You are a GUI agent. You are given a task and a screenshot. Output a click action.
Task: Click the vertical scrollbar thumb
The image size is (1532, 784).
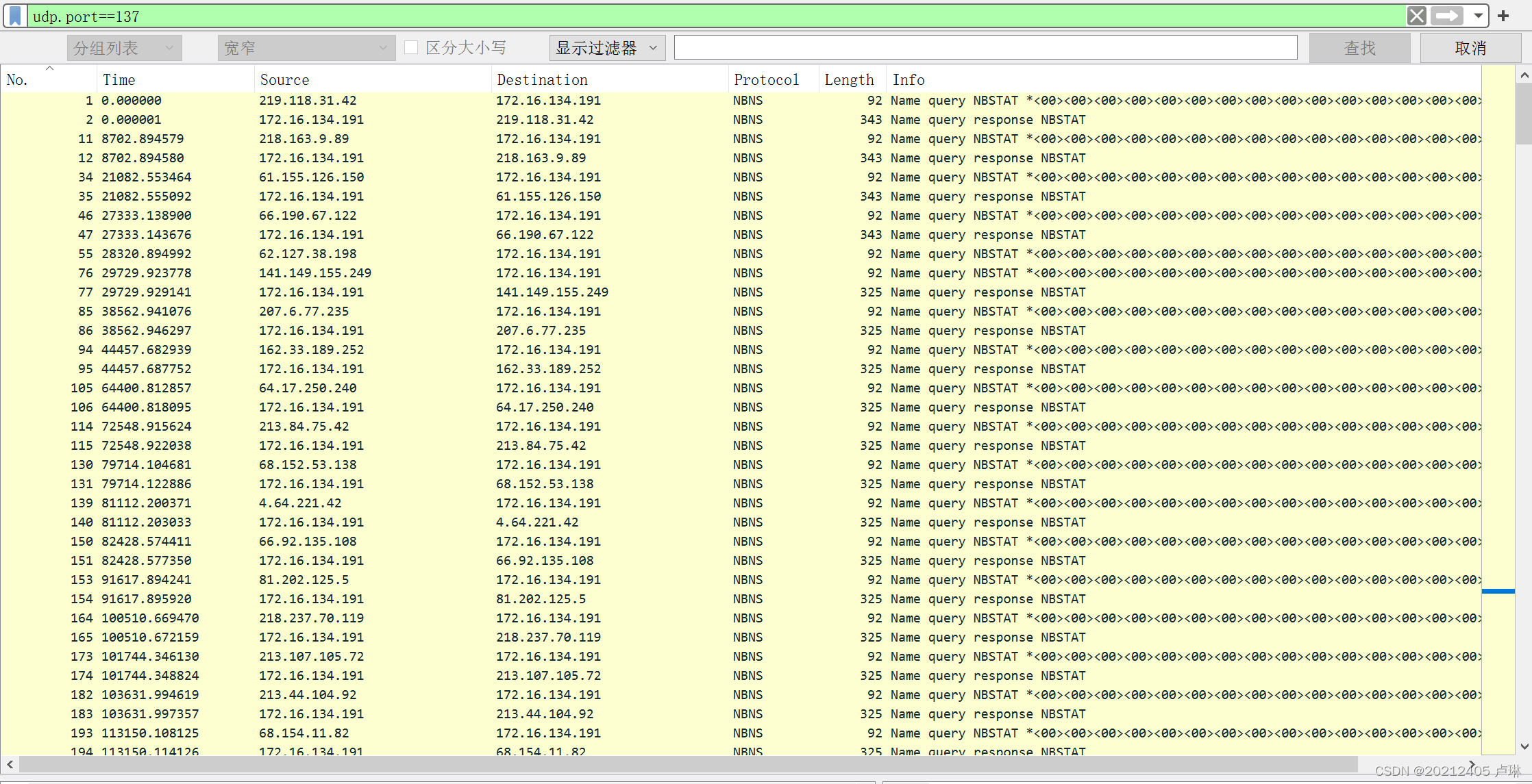point(1524,114)
